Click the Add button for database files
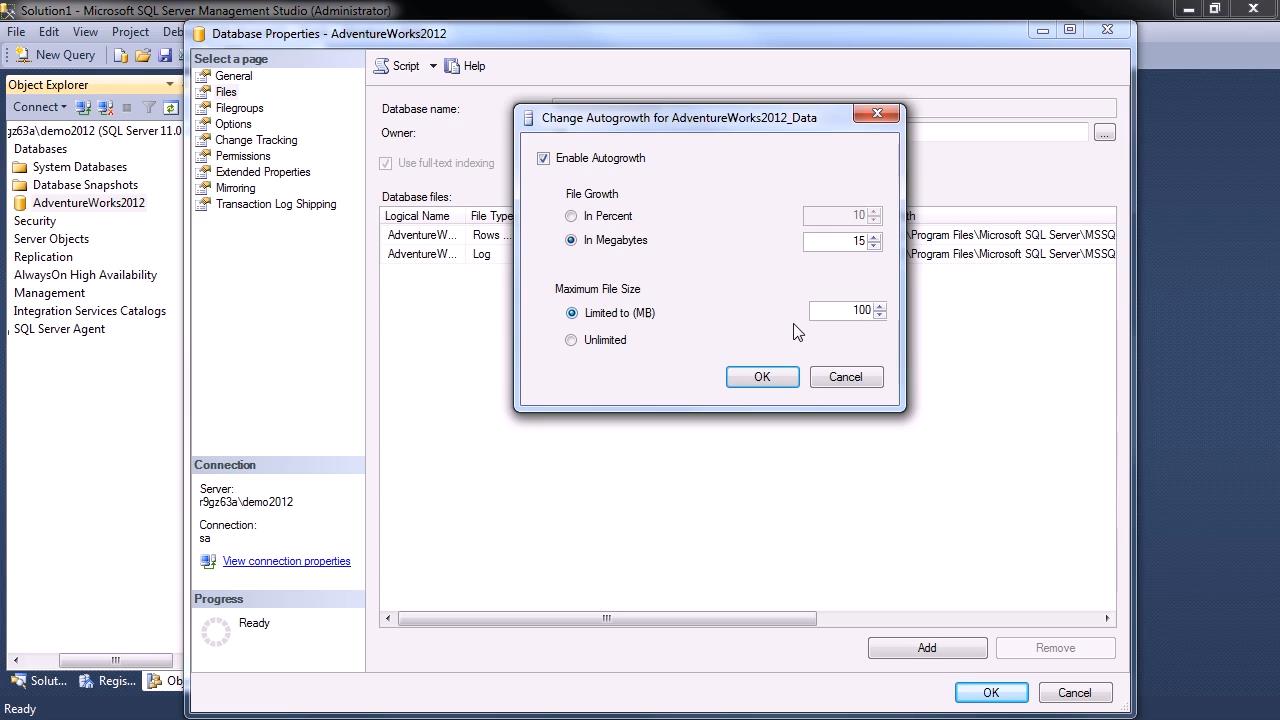Viewport: 1280px width, 720px height. [x=927, y=648]
